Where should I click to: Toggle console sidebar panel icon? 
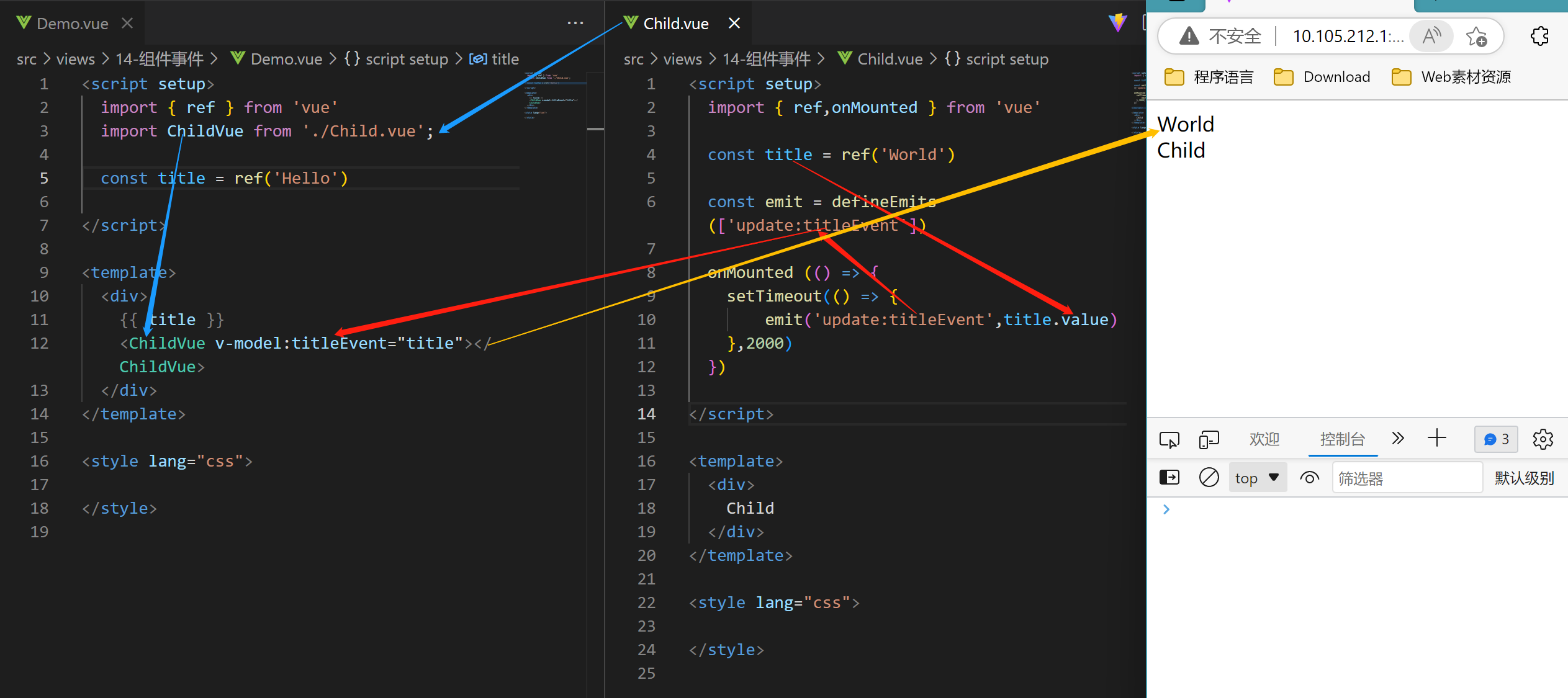(1169, 478)
